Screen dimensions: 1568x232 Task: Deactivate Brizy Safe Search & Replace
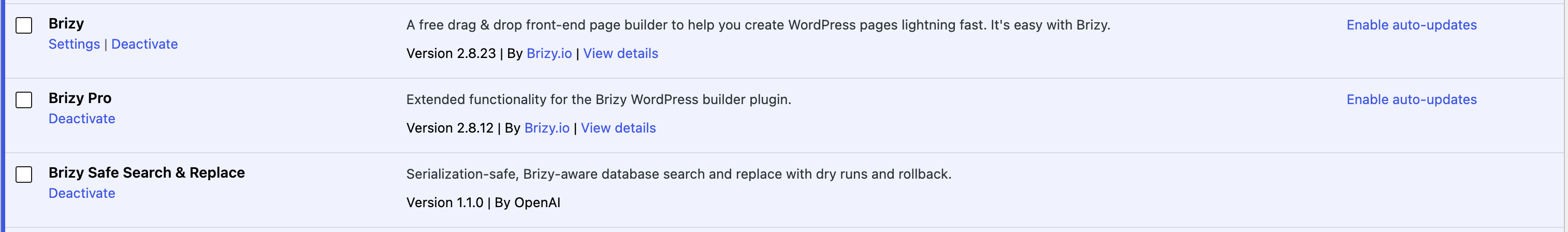(82, 193)
